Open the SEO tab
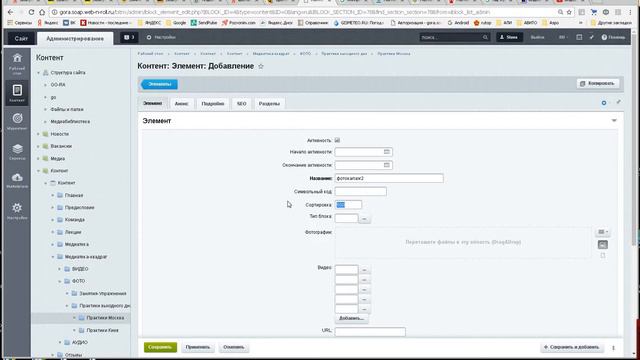Viewport: 640px width, 360px height. pyautogui.click(x=242, y=104)
